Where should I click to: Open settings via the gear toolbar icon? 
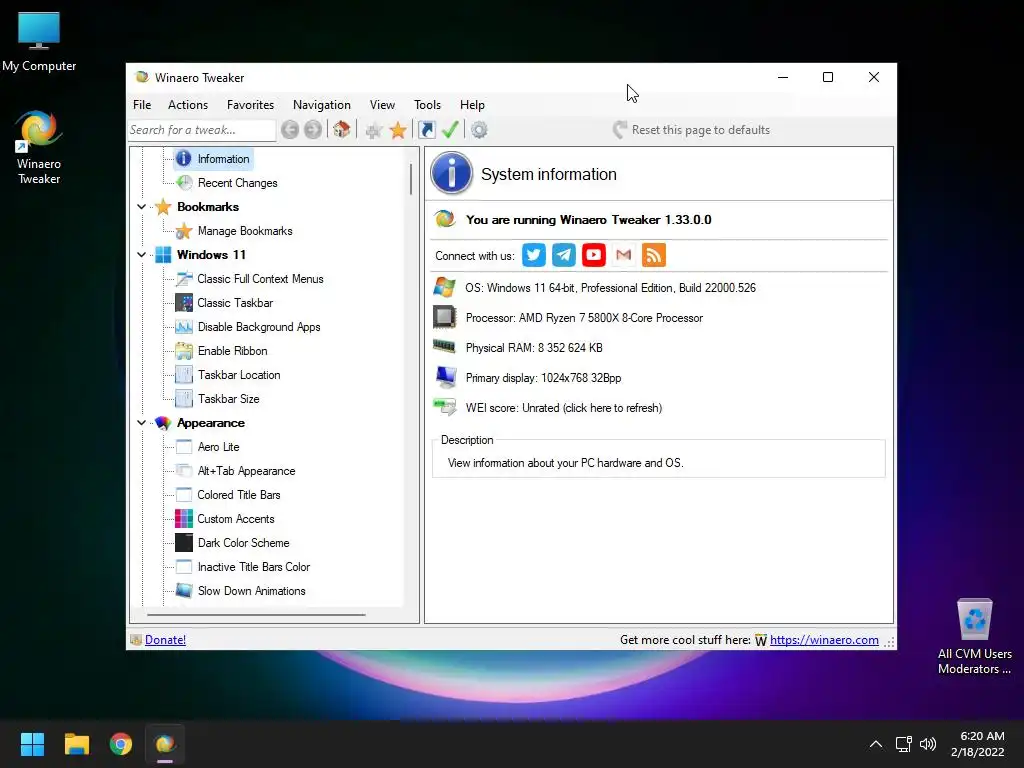[479, 130]
